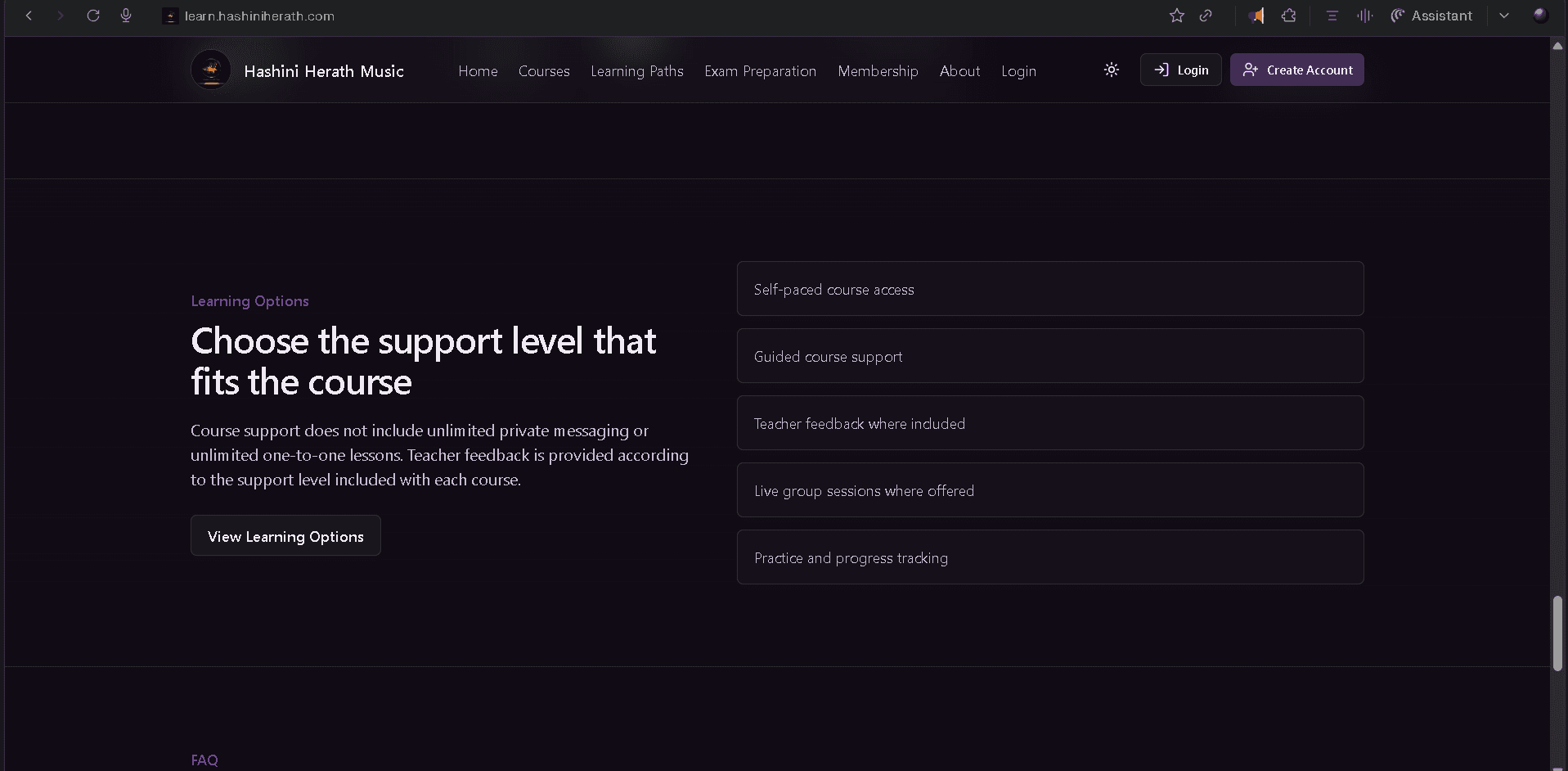This screenshot has width=1568, height=771.
Task: Click the scrollbar up arrow
Action: [x=1558, y=46]
